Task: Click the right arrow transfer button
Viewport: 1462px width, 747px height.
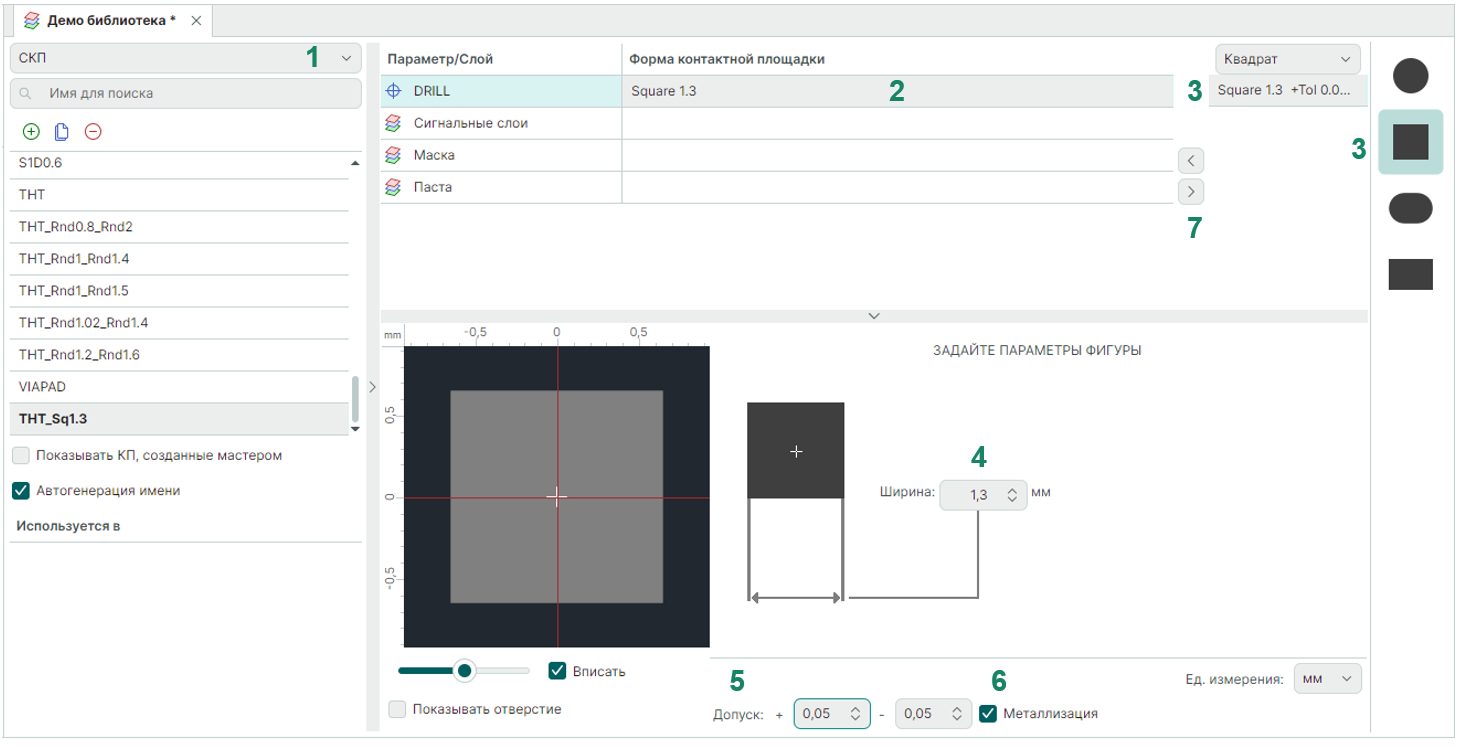Action: coord(1191,191)
